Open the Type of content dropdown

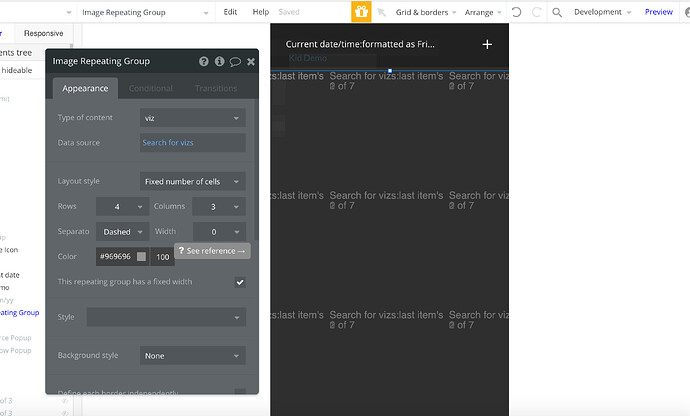click(193, 118)
